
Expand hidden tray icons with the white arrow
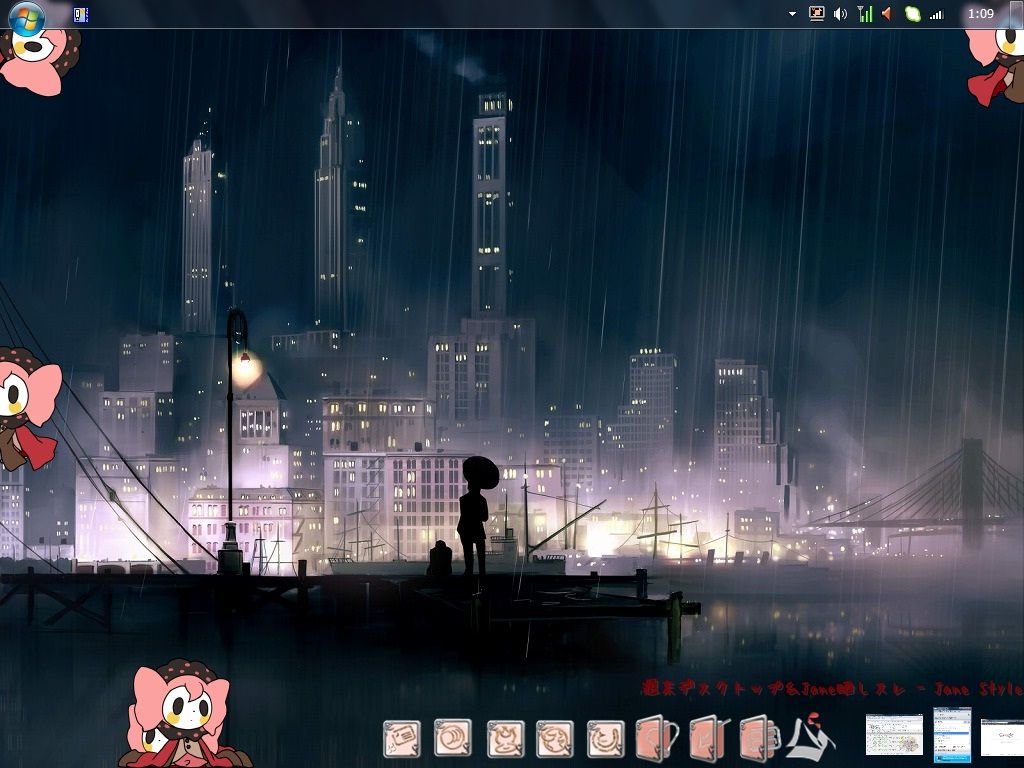(x=792, y=14)
